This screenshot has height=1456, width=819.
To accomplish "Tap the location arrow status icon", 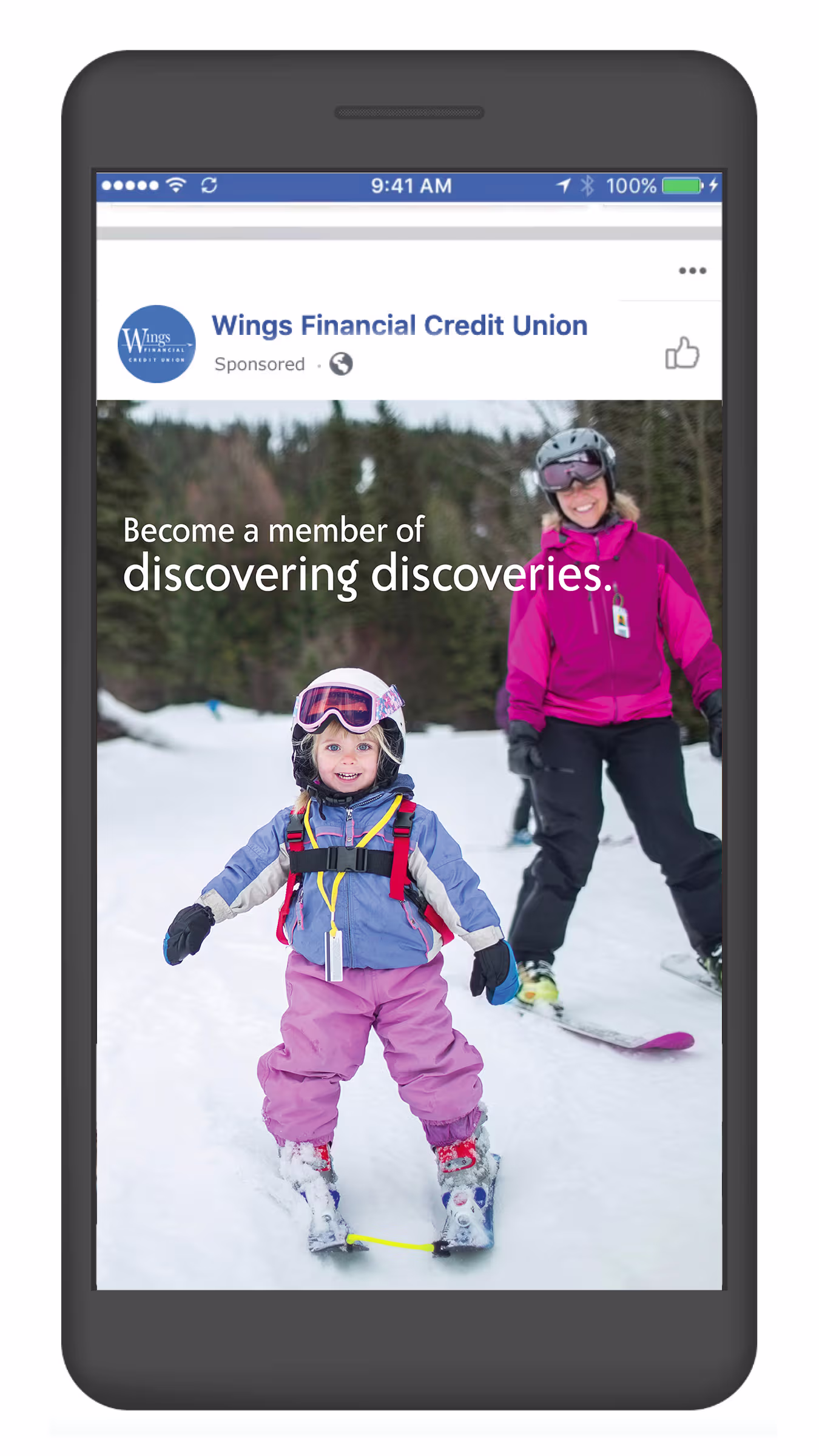I will tap(564, 186).
